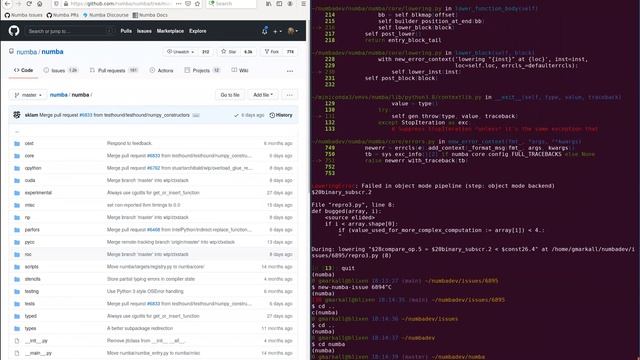
Task: Open the browser hamburger menu
Action: coord(303,4)
